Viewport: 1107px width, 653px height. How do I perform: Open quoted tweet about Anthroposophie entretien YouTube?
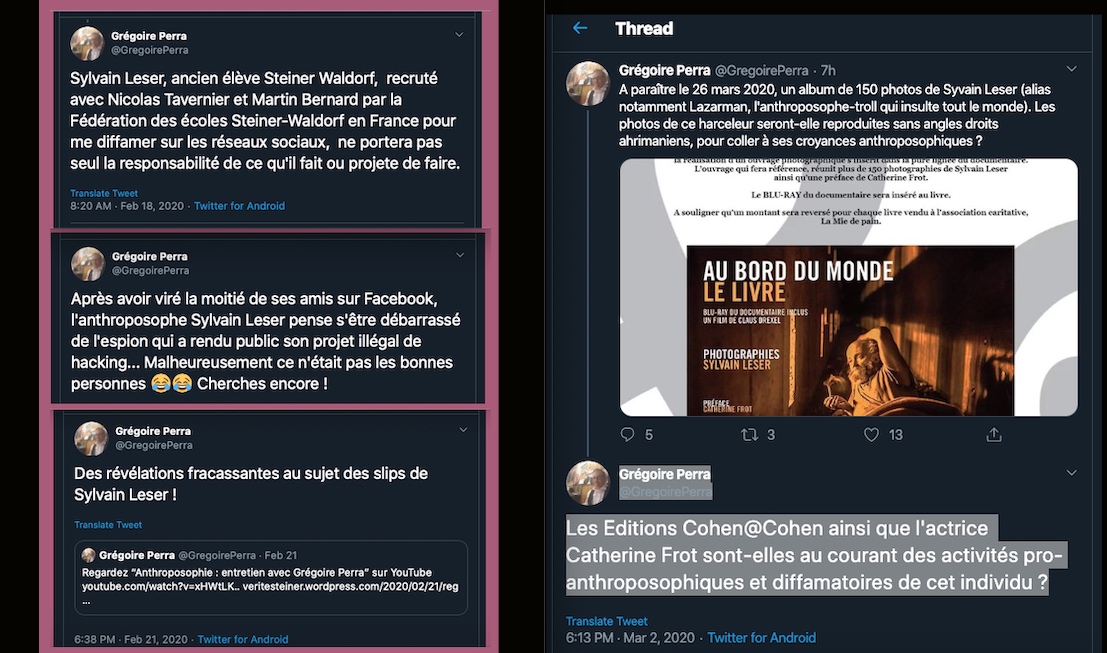(x=271, y=577)
